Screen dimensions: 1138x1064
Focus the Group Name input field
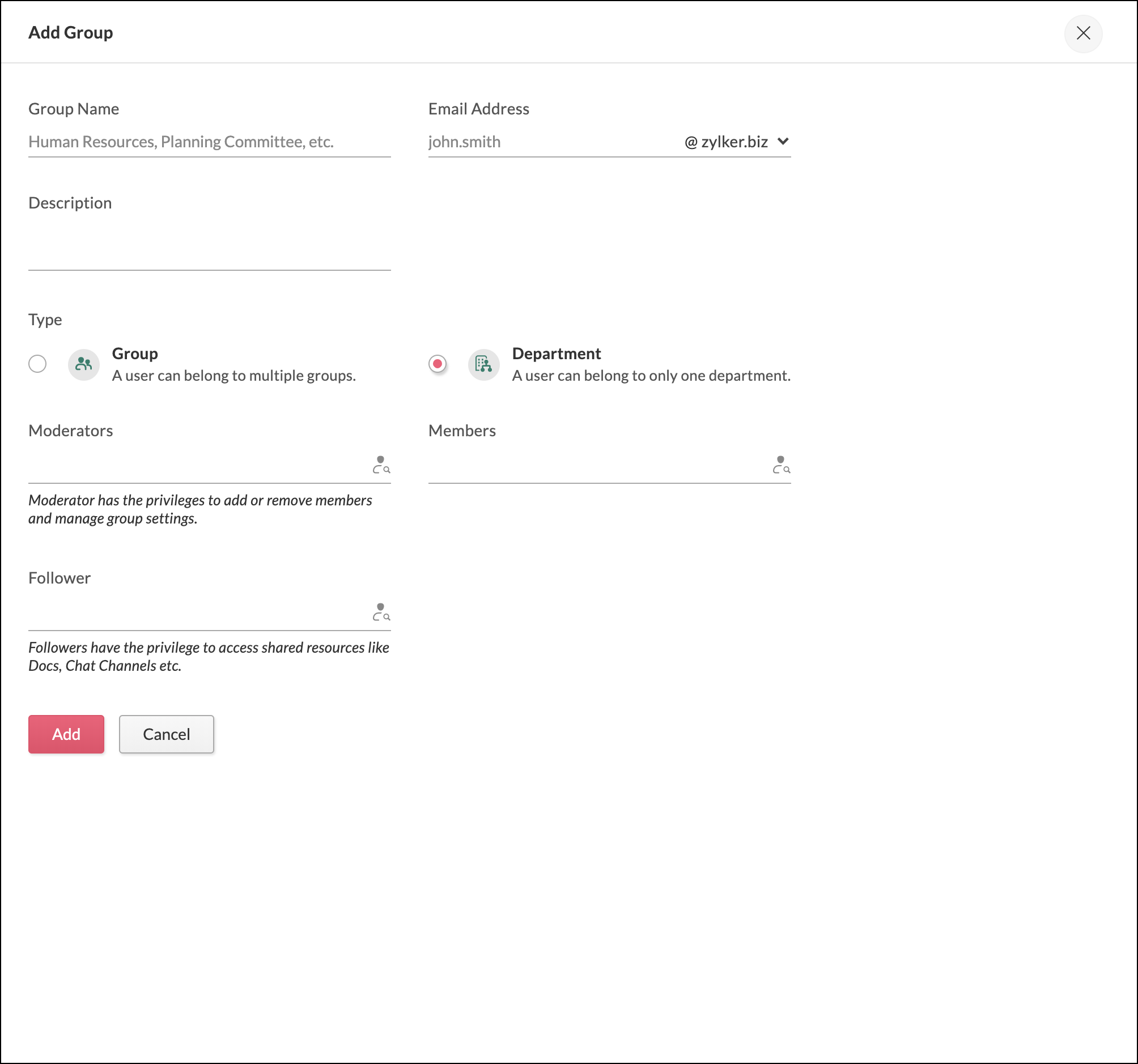[x=209, y=142]
